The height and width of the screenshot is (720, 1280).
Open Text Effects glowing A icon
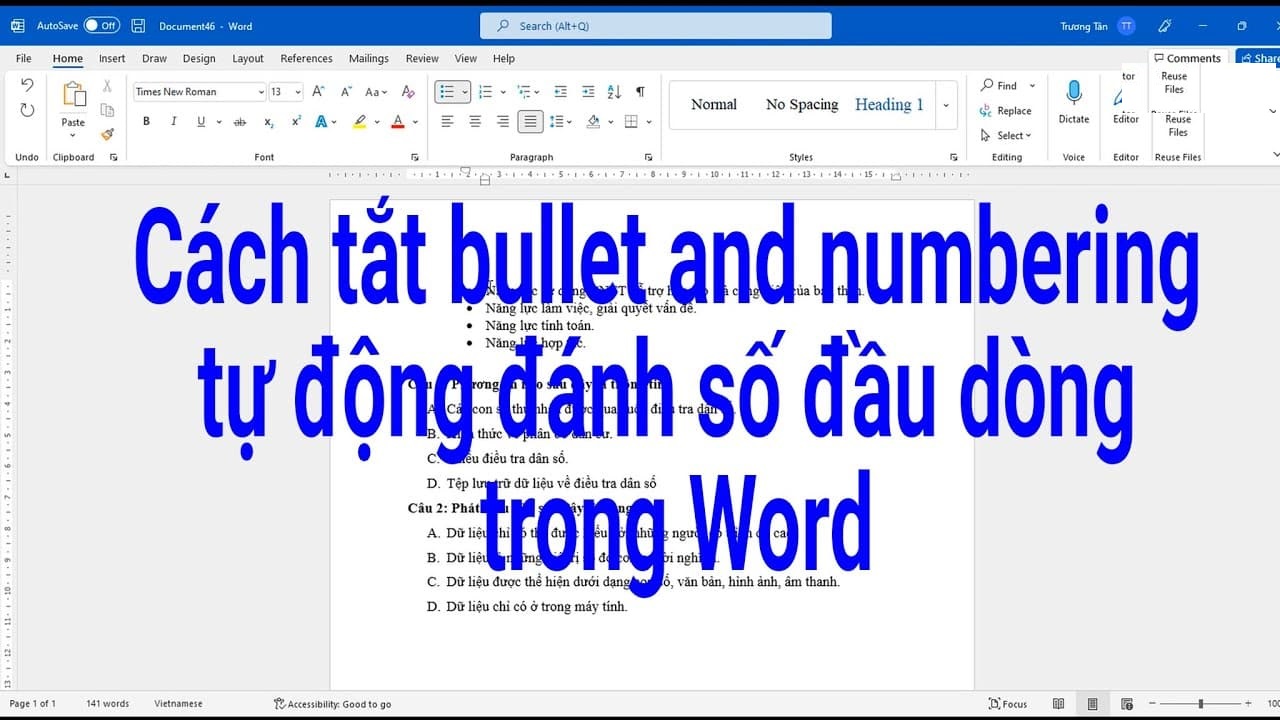[x=321, y=122]
